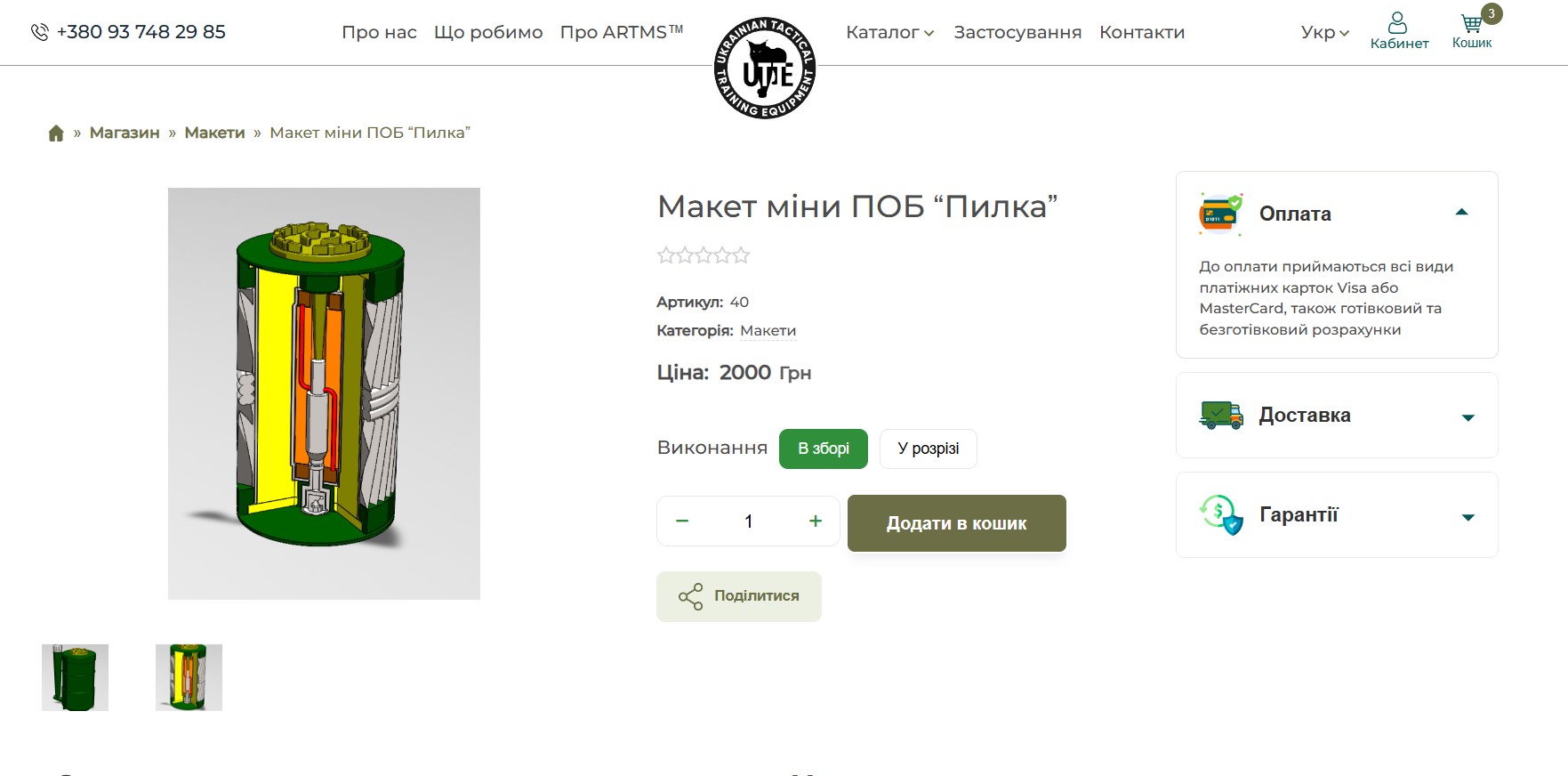Click the payment card icon
The height and width of the screenshot is (776, 1568).
pyautogui.click(x=1221, y=214)
